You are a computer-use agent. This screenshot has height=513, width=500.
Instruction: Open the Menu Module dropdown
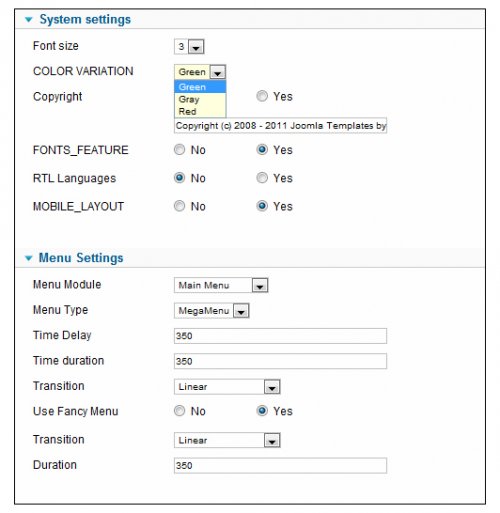click(221, 285)
